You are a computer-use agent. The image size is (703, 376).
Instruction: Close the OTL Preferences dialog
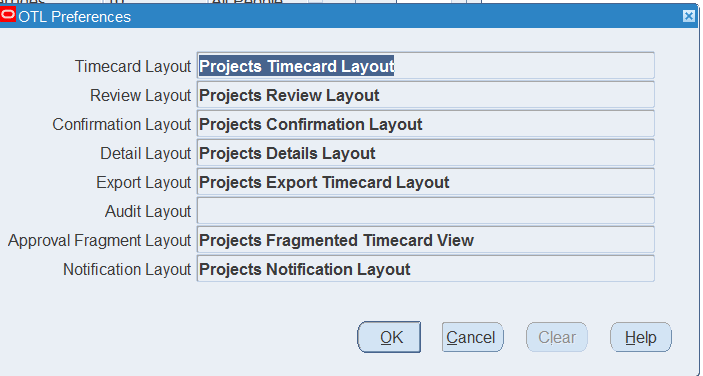point(689,16)
